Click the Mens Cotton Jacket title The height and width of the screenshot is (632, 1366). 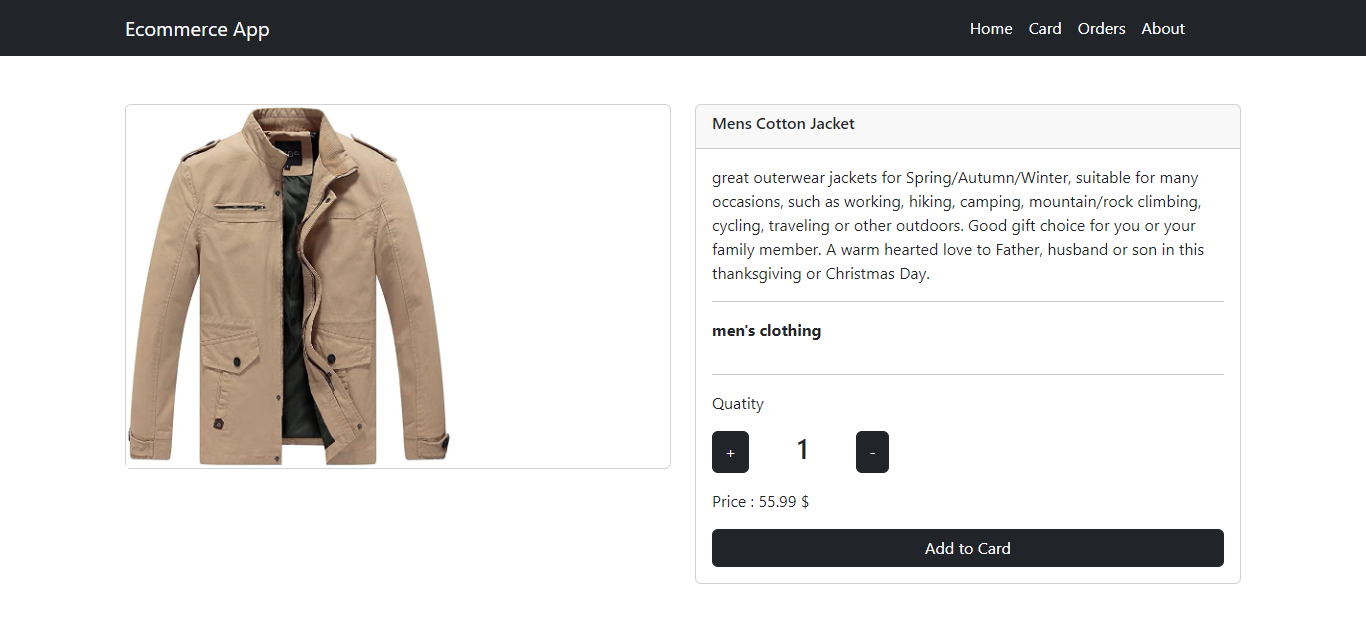point(783,124)
